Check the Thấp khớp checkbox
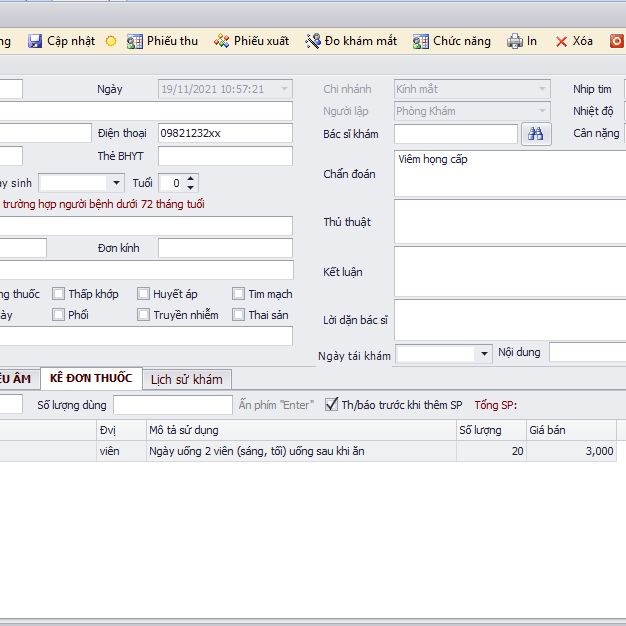The image size is (626, 626). [x=59, y=294]
